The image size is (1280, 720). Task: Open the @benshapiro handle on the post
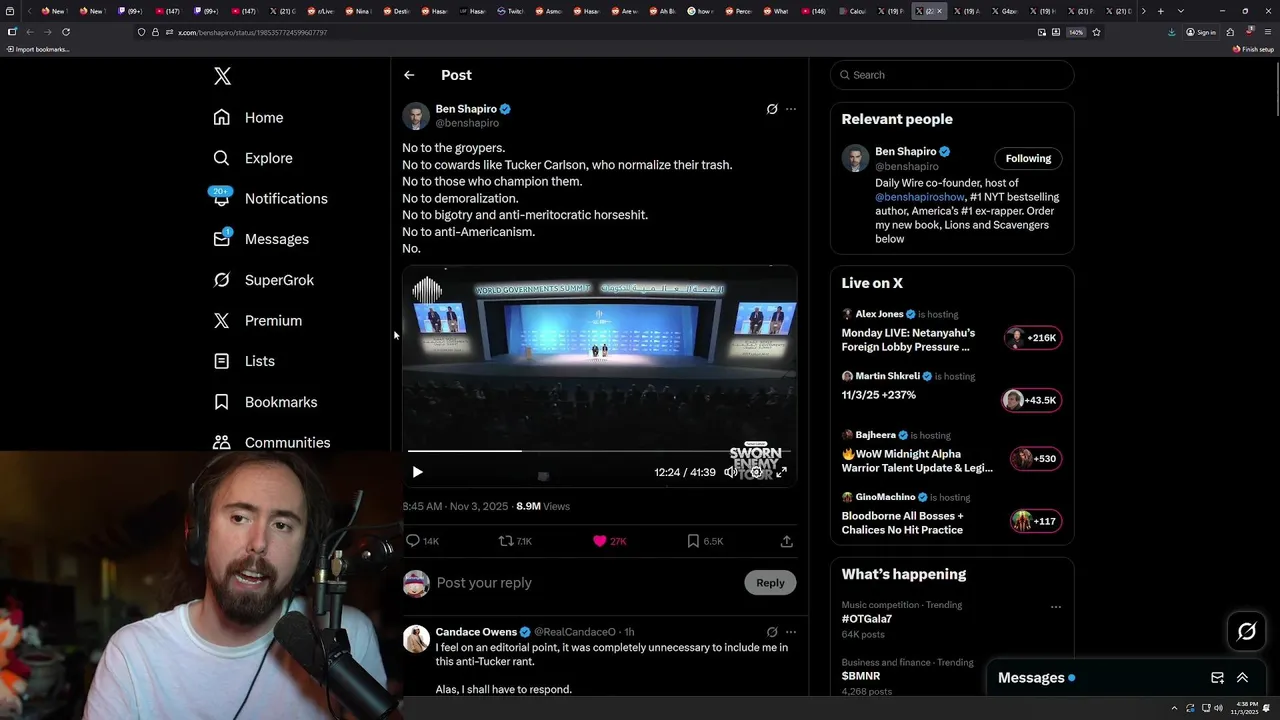[x=467, y=123]
